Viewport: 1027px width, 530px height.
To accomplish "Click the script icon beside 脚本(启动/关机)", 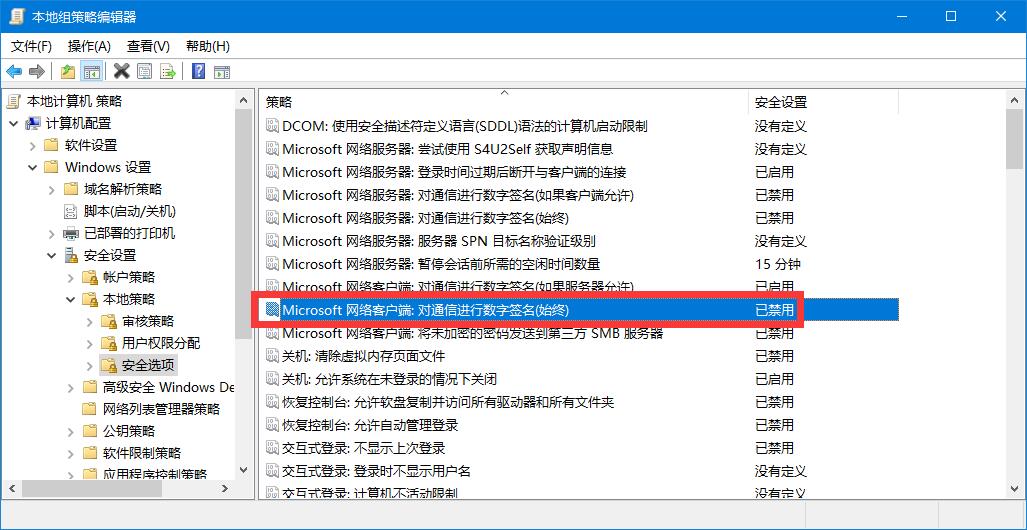I will (70, 211).
